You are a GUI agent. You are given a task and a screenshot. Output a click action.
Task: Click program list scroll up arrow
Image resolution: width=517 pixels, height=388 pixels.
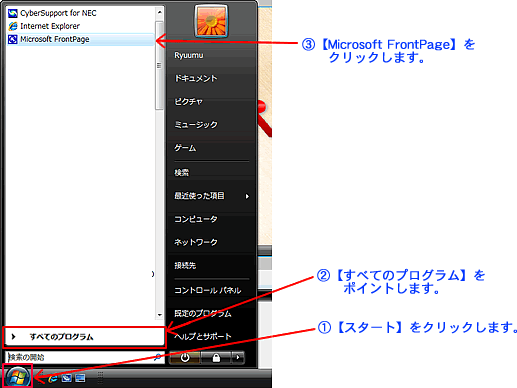(x=160, y=12)
